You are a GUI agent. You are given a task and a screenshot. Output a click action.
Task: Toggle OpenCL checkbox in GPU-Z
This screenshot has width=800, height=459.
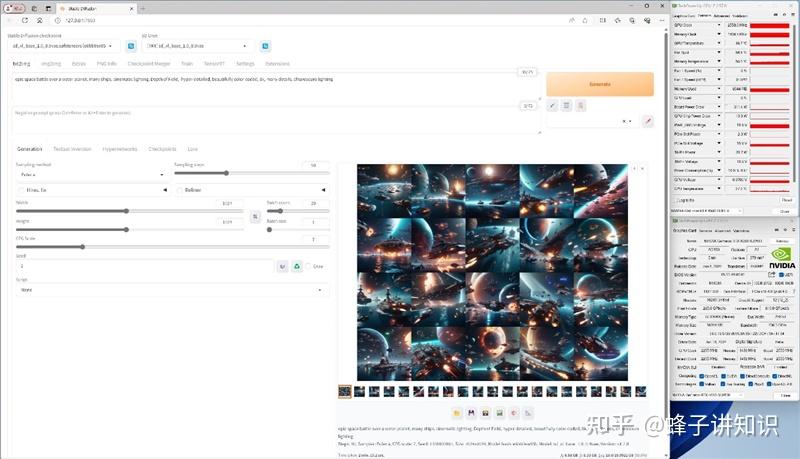(x=702, y=376)
